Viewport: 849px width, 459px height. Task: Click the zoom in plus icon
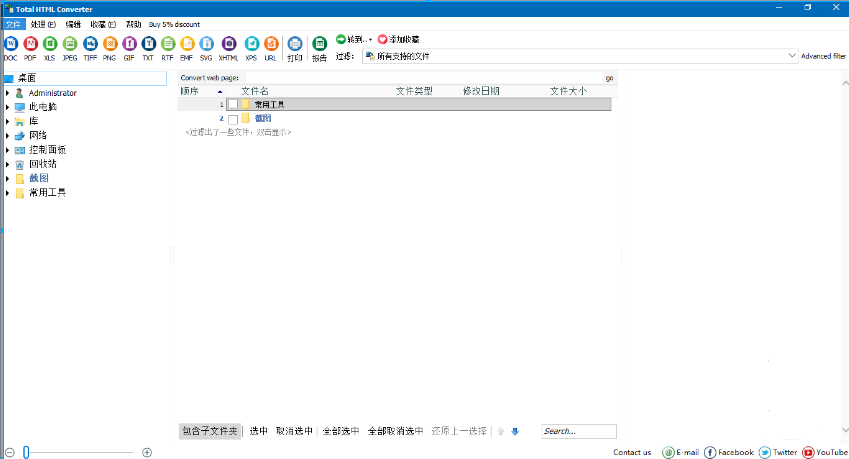[147, 453]
